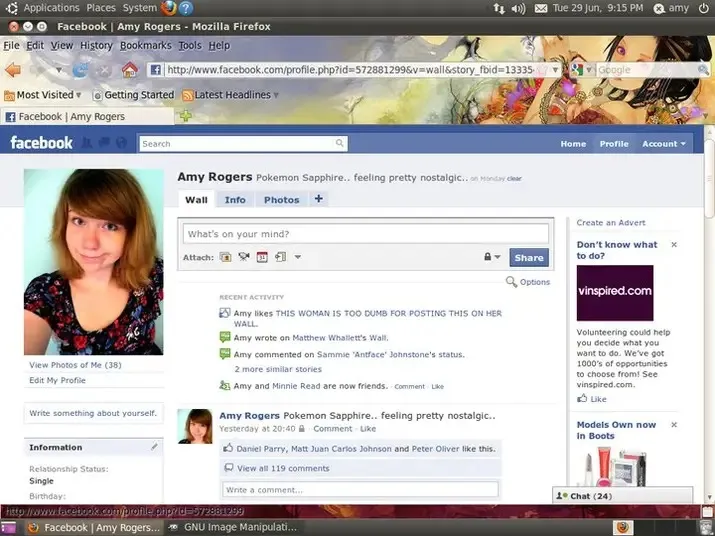The height and width of the screenshot is (536, 715).
Task: Open the address bar URL history dropdown
Action: point(555,70)
